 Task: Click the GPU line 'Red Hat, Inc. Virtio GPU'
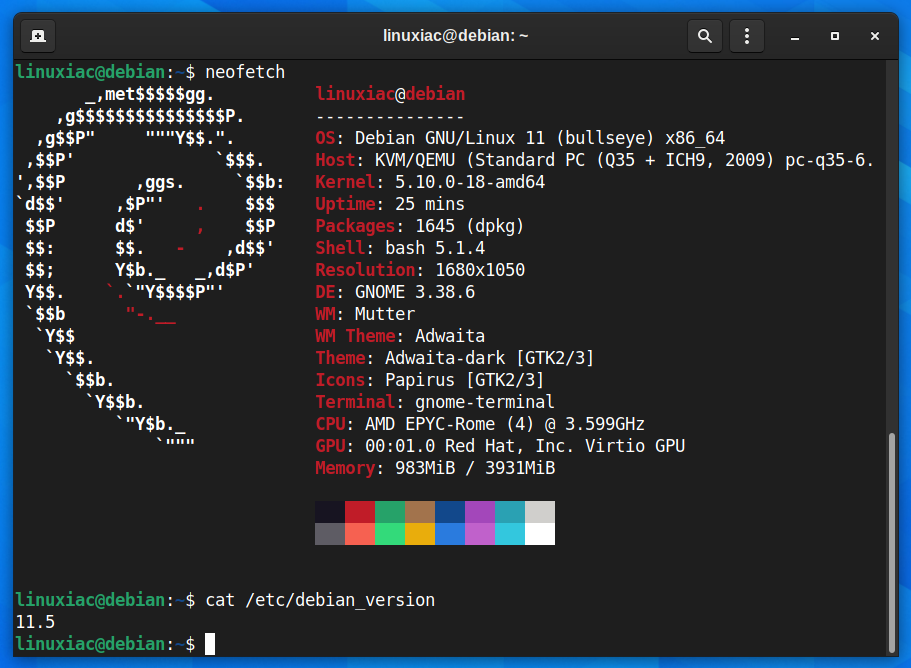[565, 446]
